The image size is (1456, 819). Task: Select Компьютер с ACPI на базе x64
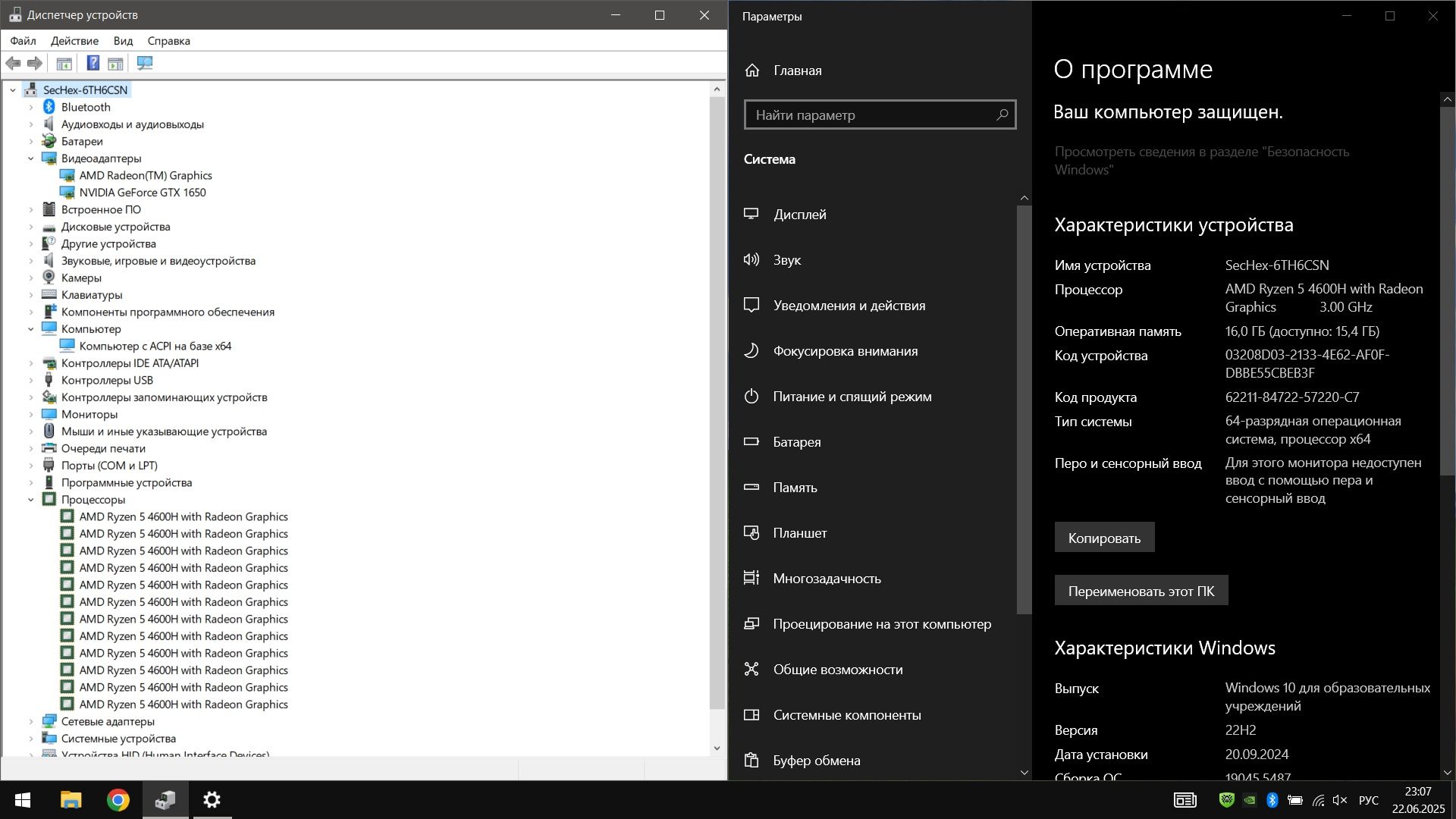(155, 346)
